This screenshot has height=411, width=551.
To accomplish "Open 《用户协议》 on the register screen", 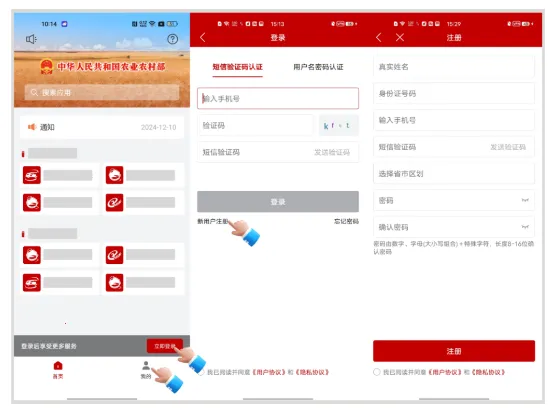I will [445, 372].
